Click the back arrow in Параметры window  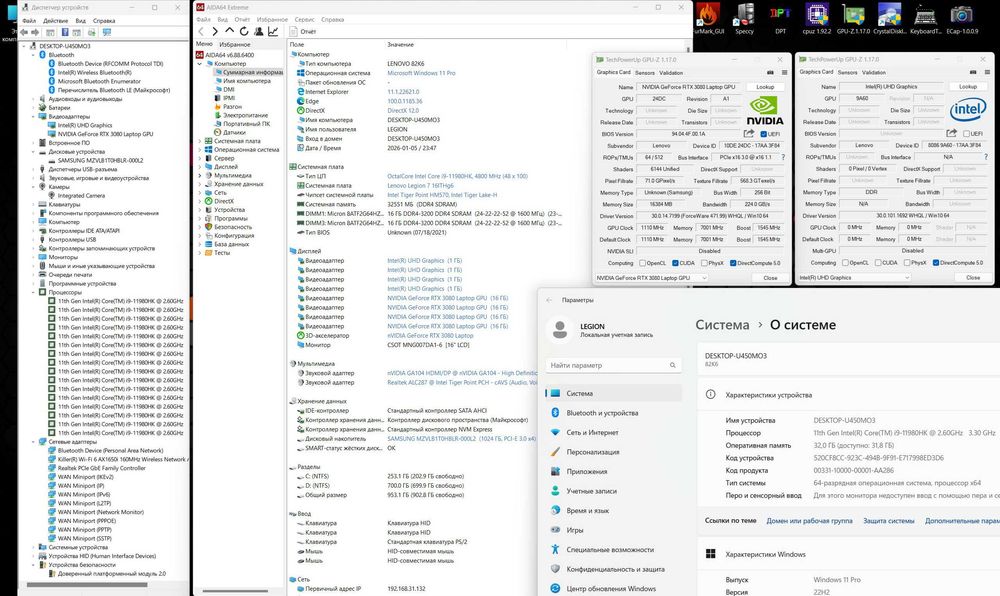[x=549, y=300]
